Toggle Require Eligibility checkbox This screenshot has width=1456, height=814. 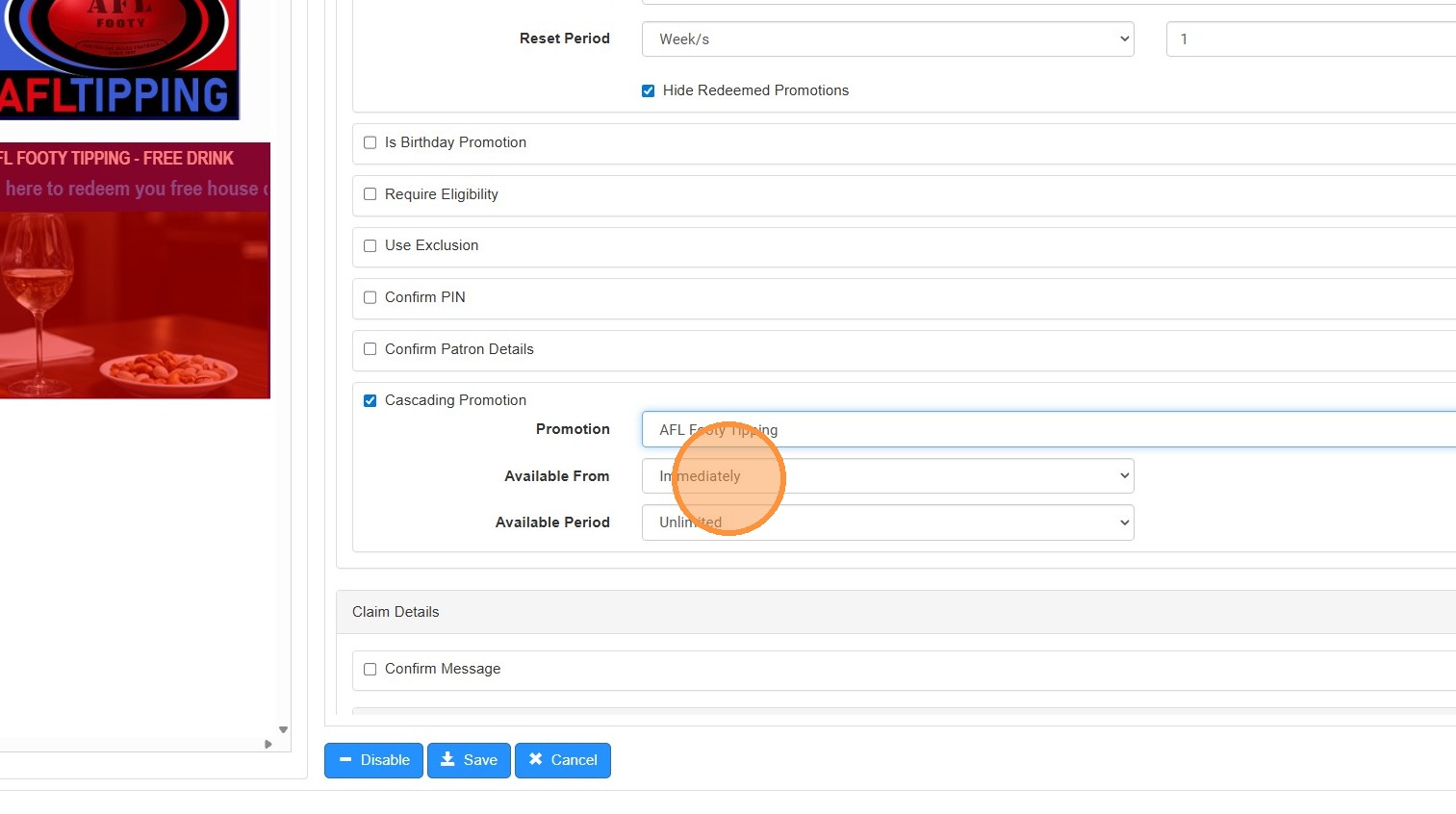coord(370,194)
